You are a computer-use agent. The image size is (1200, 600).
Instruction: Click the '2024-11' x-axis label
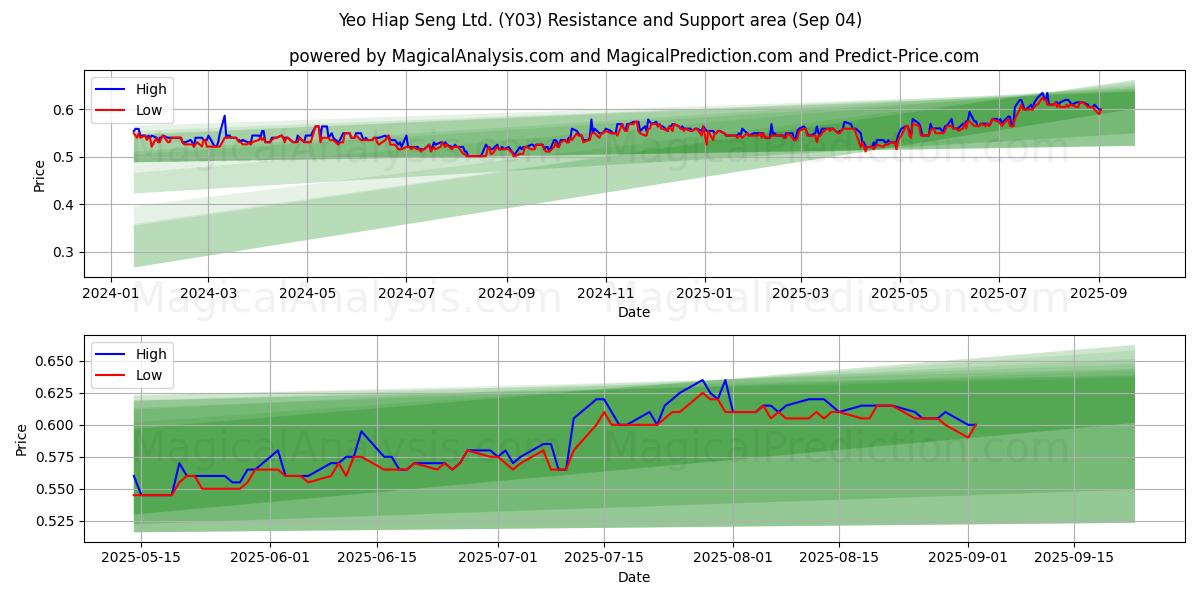point(605,294)
